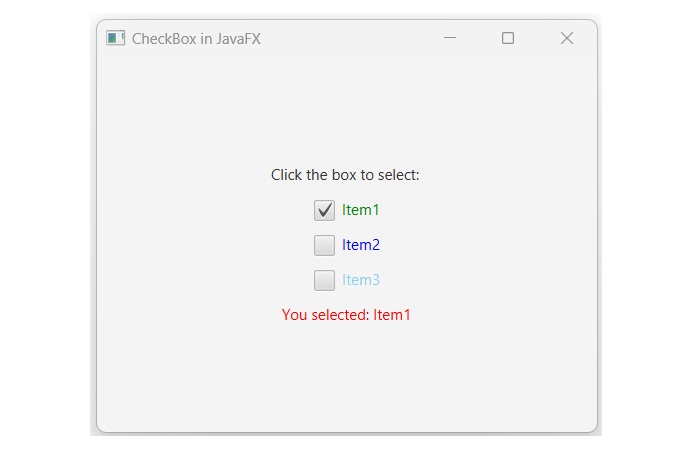Click the 'CheckBox in JavaFX' window title
Screen dimensions: 700x450
[196, 39]
